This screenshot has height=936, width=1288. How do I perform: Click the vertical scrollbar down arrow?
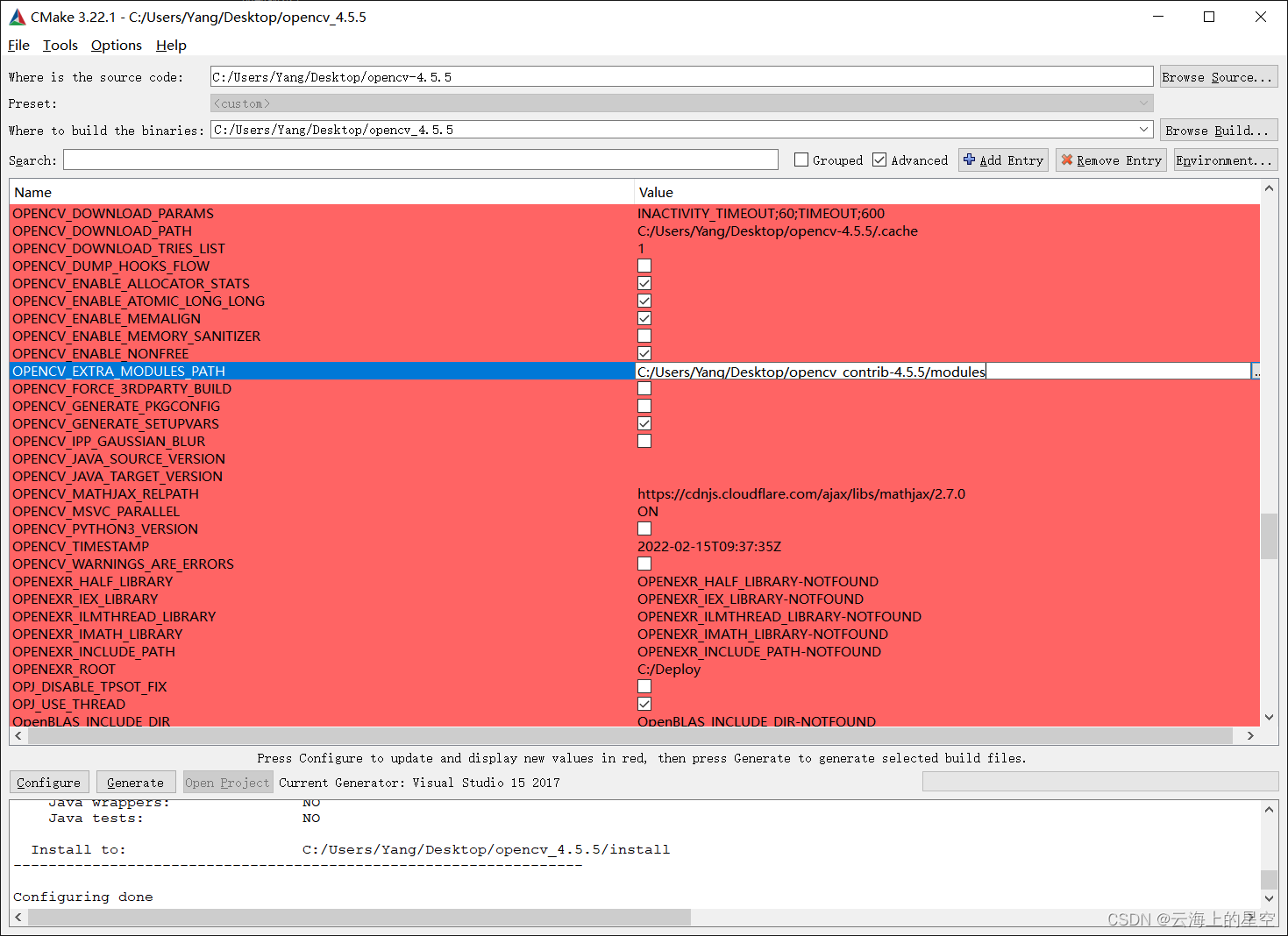(1269, 717)
